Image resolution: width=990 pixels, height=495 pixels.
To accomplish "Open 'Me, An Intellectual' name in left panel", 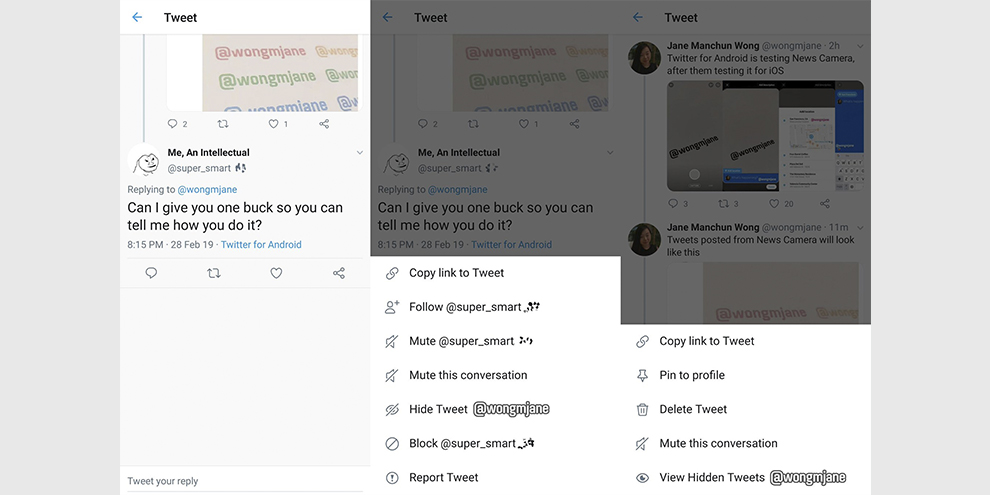I will 208,152.
